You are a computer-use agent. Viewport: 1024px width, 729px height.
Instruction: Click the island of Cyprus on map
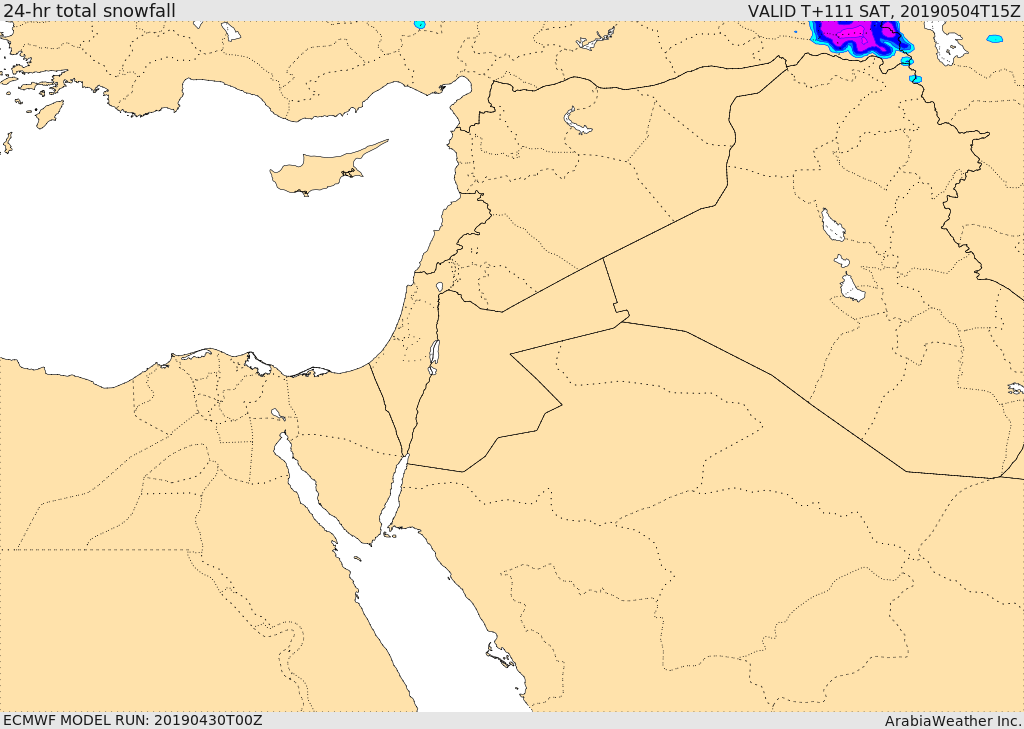328,169
